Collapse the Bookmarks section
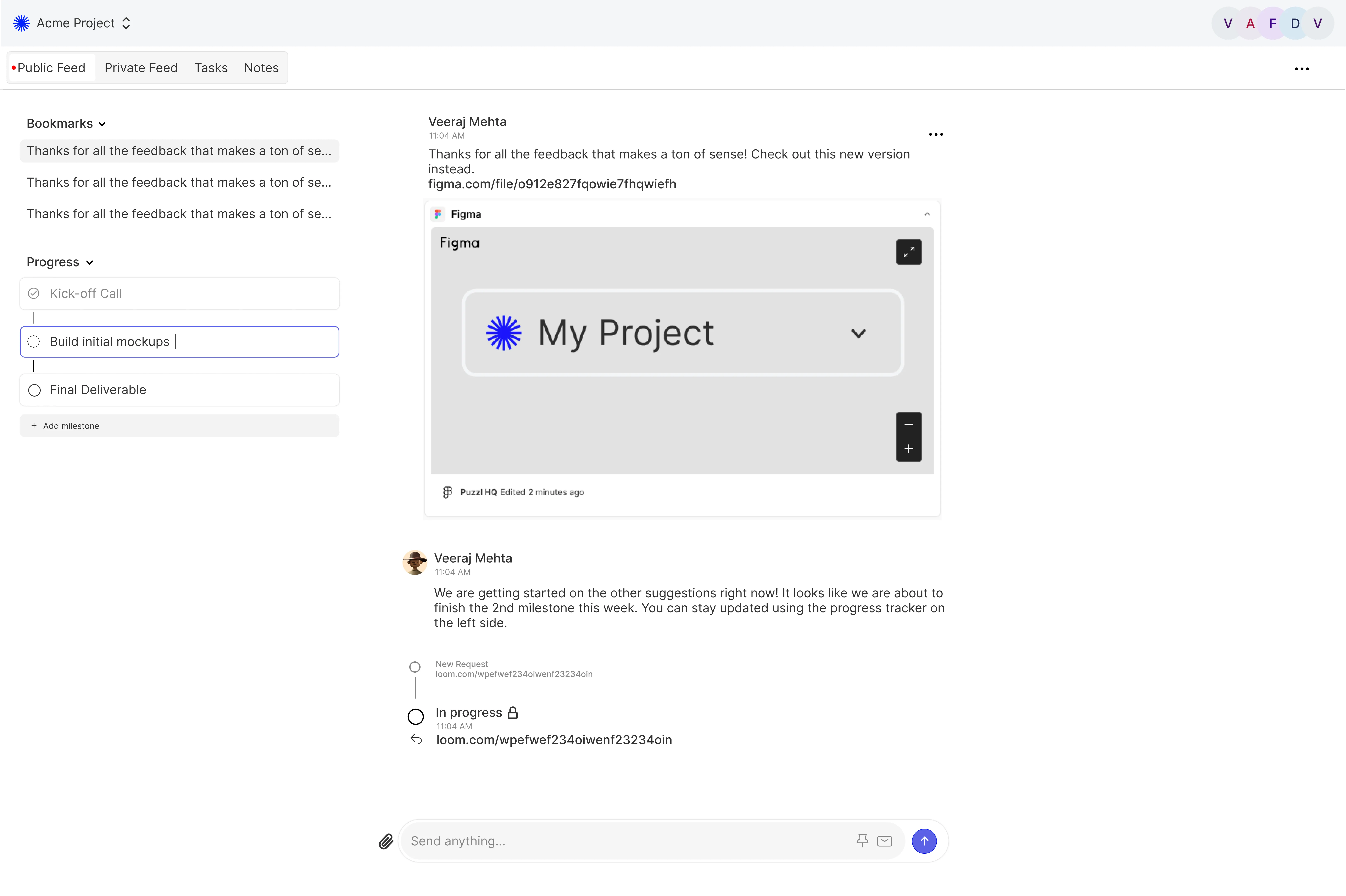 pyautogui.click(x=102, y=124)
